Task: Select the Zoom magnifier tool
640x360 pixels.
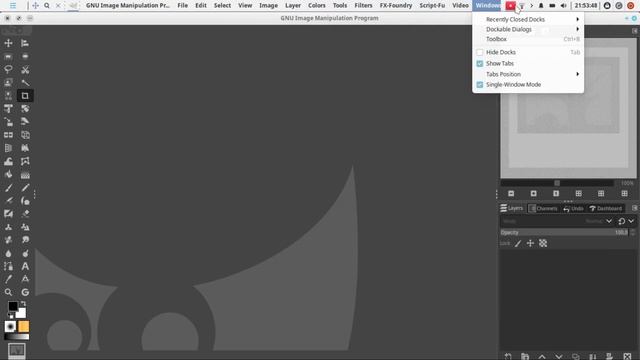Action: (x=8, y=292)
